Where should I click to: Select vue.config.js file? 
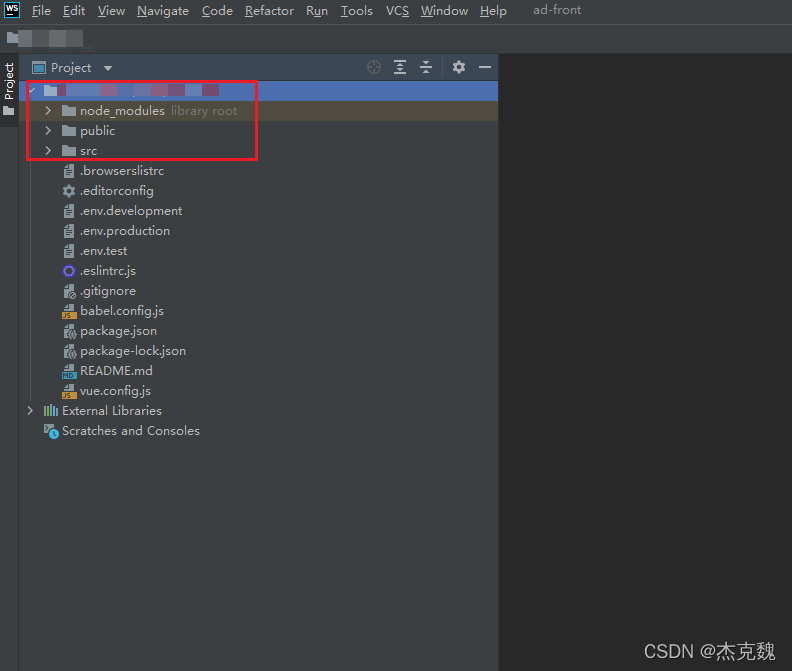pos(115,391)
